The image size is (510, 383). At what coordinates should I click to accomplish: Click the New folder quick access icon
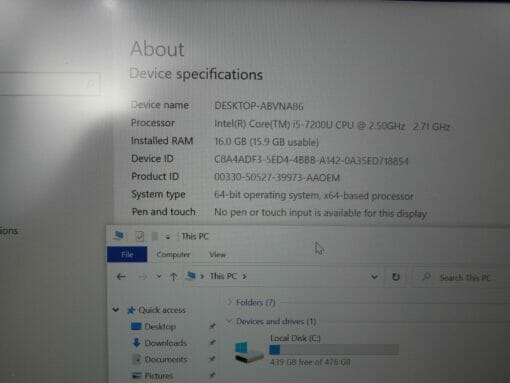click(155, 236)
